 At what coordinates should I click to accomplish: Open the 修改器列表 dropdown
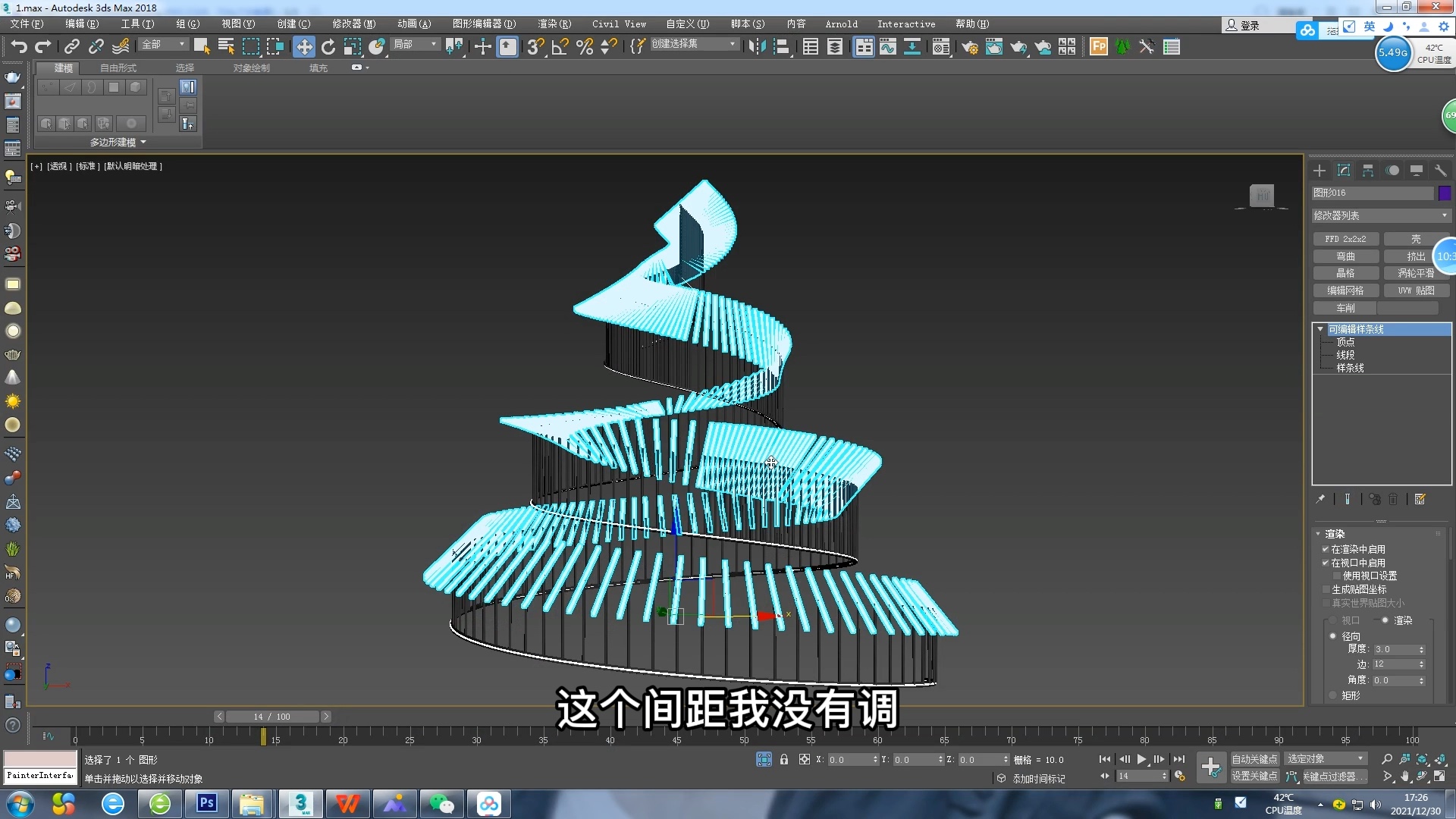click(x=1380, y=215)
